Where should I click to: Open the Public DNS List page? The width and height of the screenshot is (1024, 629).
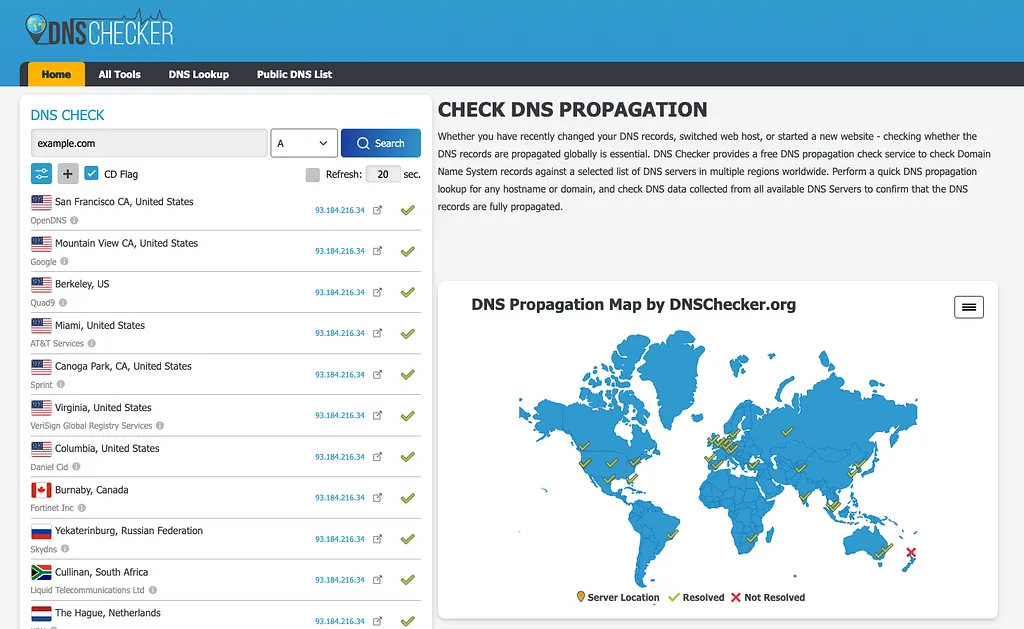(295, 74)
